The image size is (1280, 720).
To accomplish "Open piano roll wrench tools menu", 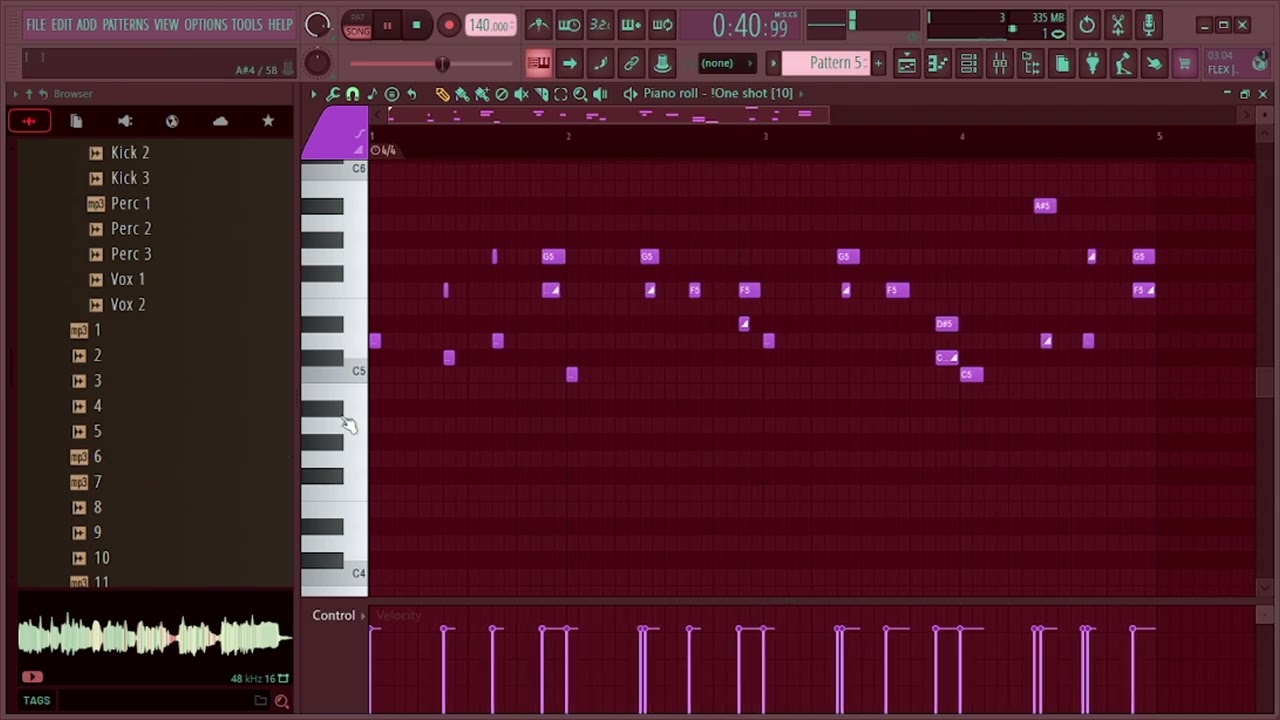I will tap(333, 94).
